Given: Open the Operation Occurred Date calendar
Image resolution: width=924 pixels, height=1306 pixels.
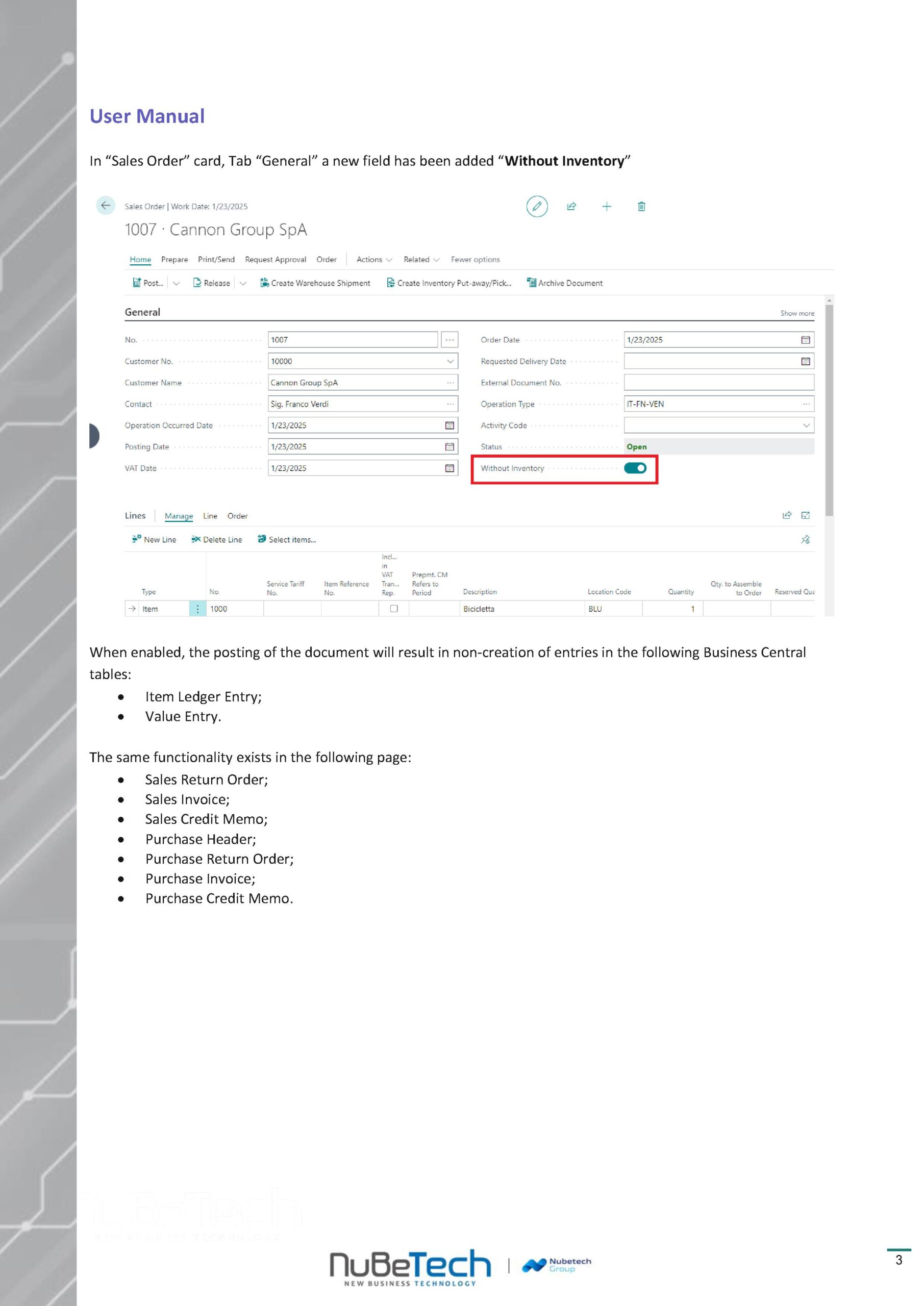Looking at the screenshot, I should pyautogui.click(x=449, y=425).
